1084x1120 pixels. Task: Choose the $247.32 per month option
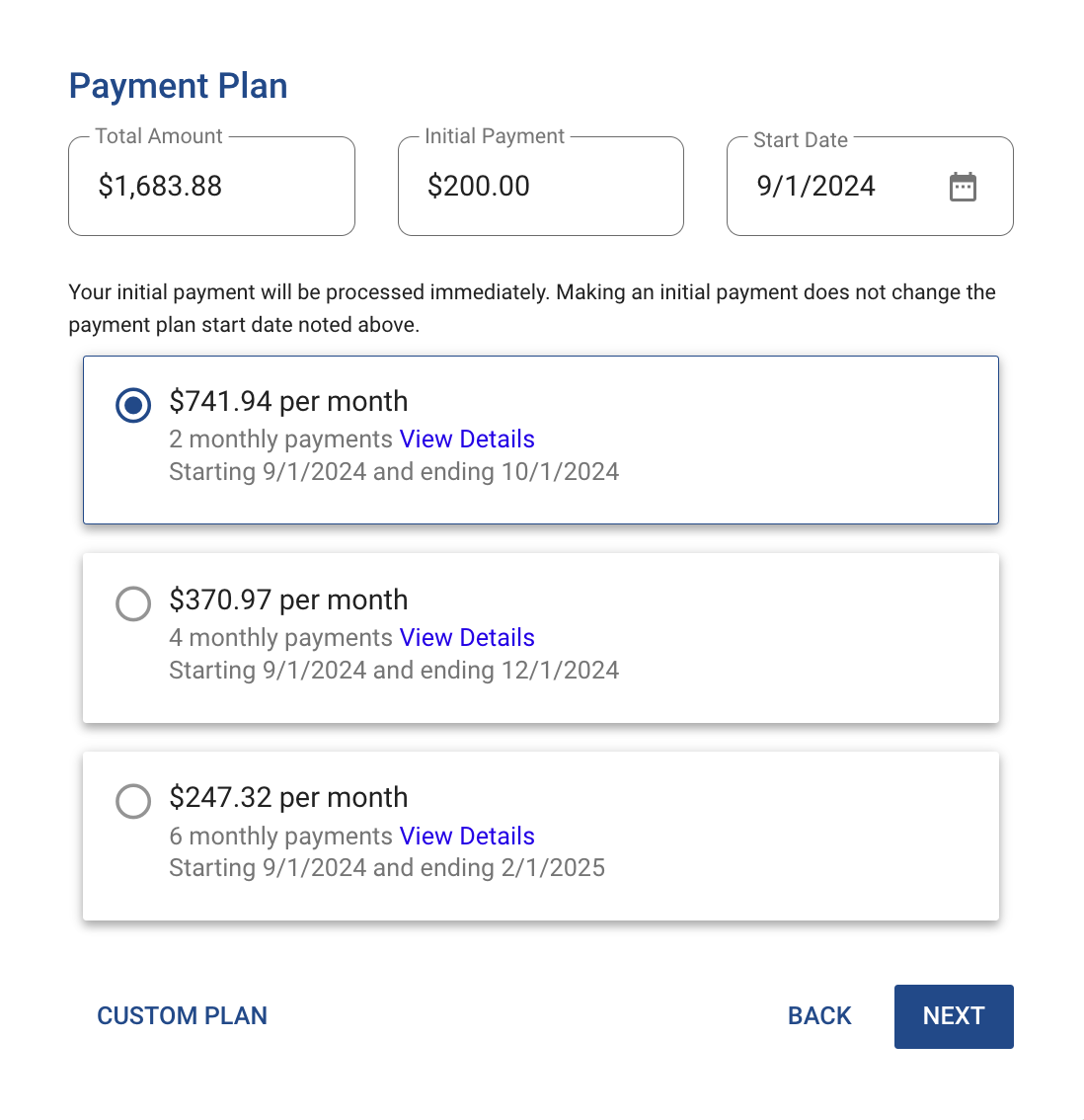tap(133, 801)
